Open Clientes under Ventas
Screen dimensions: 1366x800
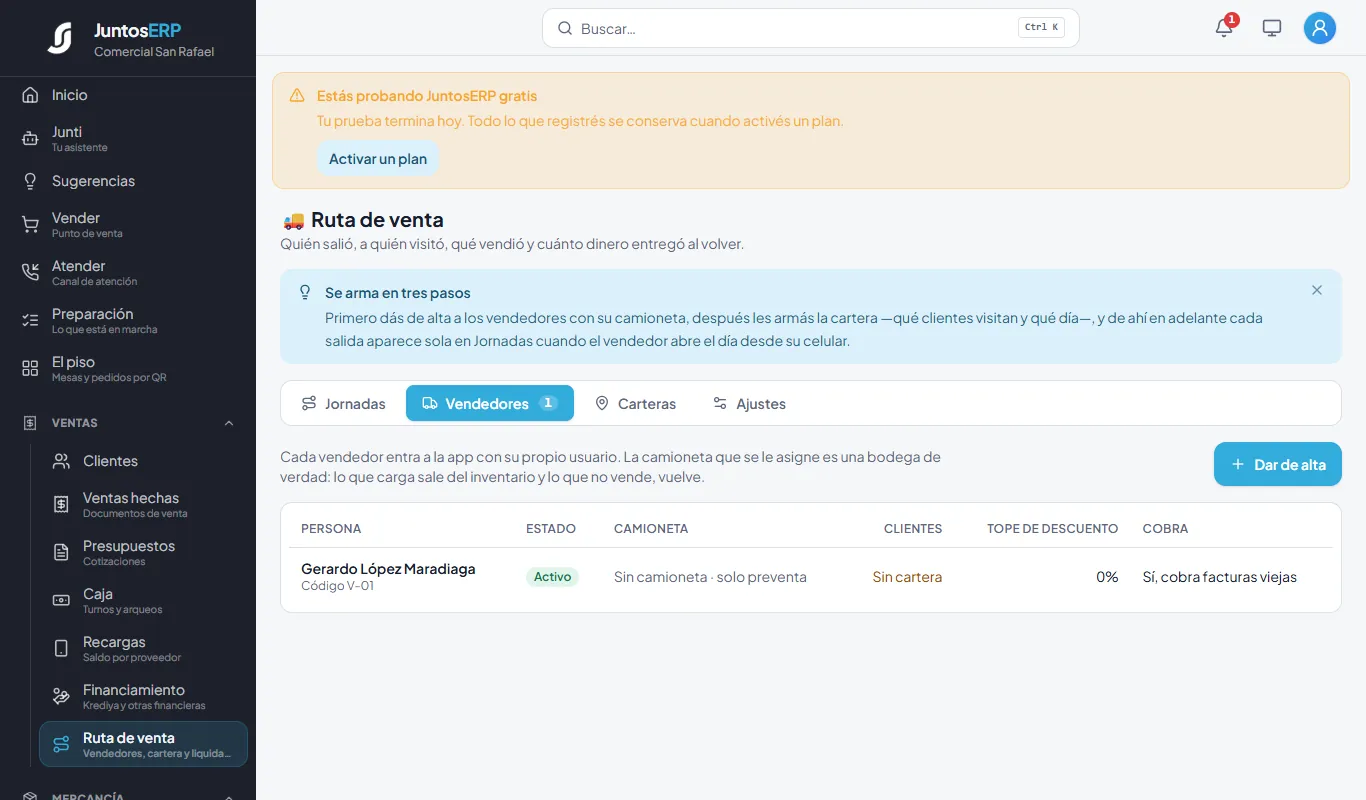[143, 461]
